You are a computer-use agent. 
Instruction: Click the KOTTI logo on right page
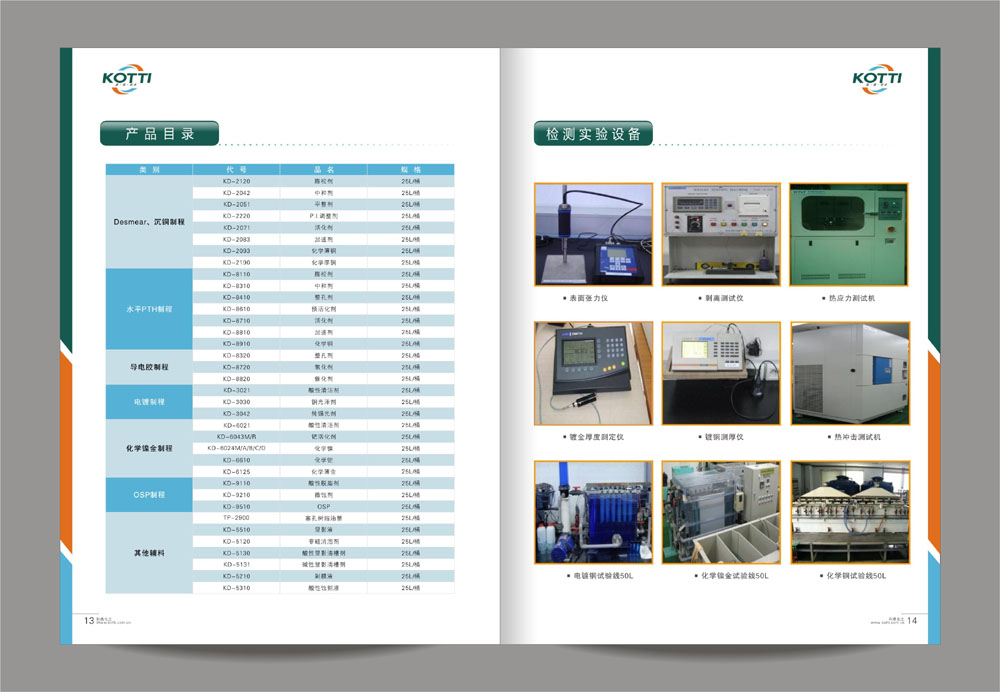click(x=877, y=78)
